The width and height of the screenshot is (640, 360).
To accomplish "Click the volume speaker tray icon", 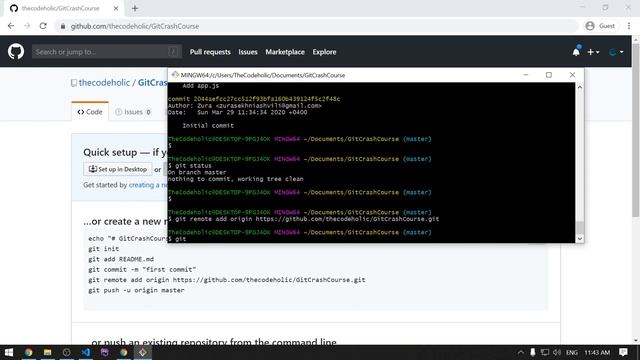I will click(x=557, y=352).
